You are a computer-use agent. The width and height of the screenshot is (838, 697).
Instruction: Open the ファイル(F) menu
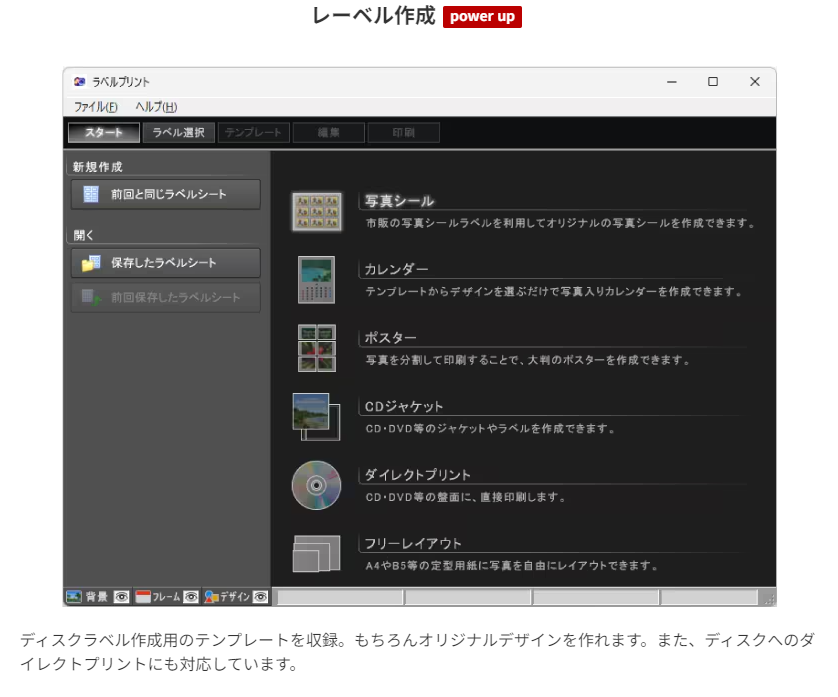tap(95, 107)
